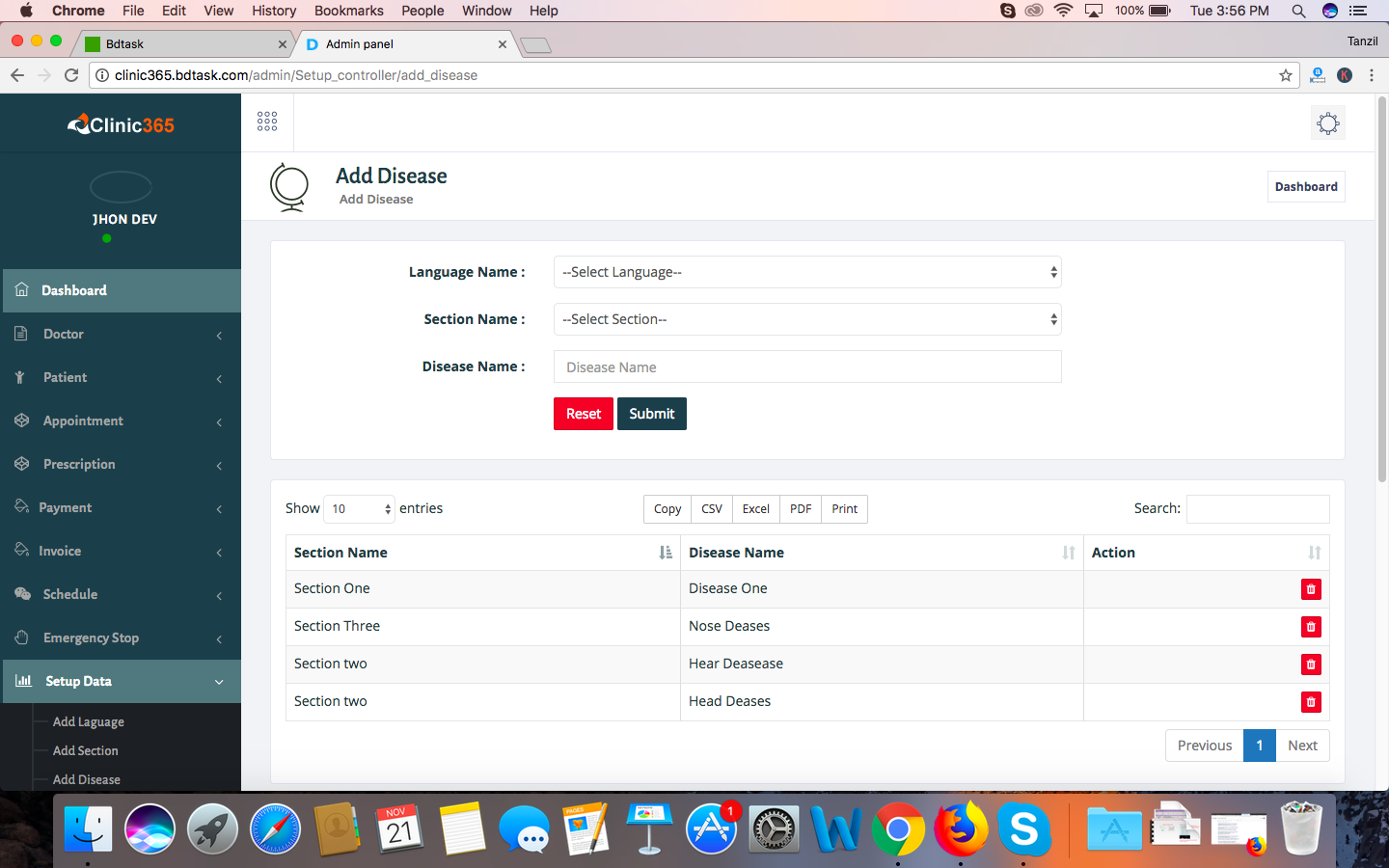Bookmark page with the star icon

click(x=1285, y=75)
